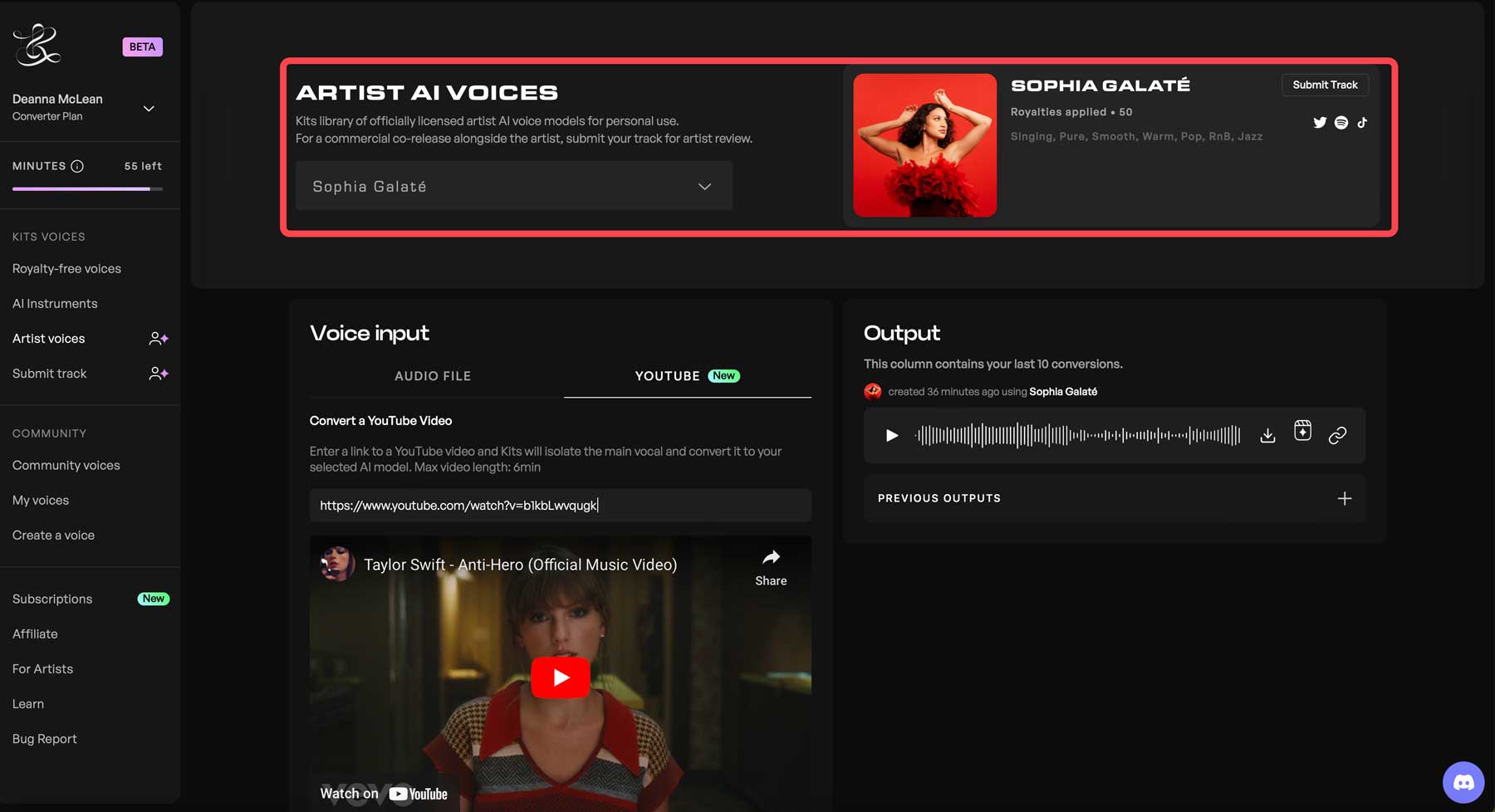
Task: Open the Affiliate page
Action: pyautogui.click(x=35, y=634)
